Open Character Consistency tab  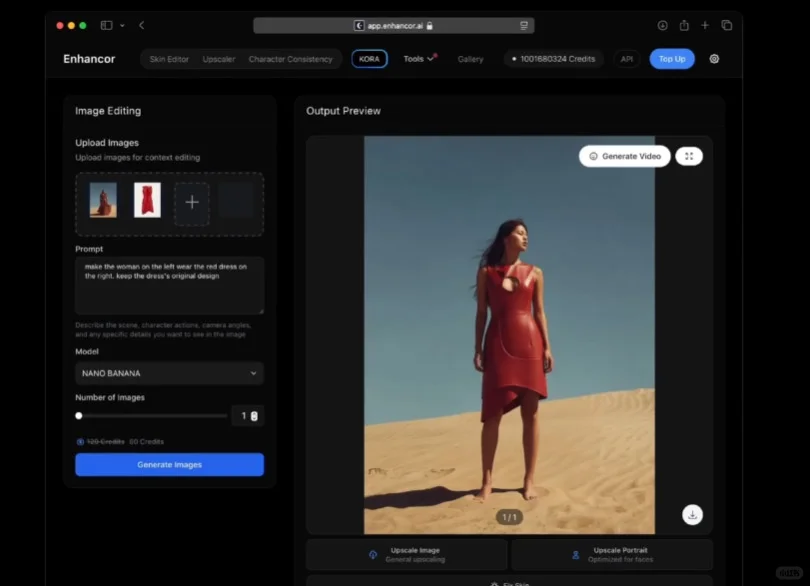(290, 59)
